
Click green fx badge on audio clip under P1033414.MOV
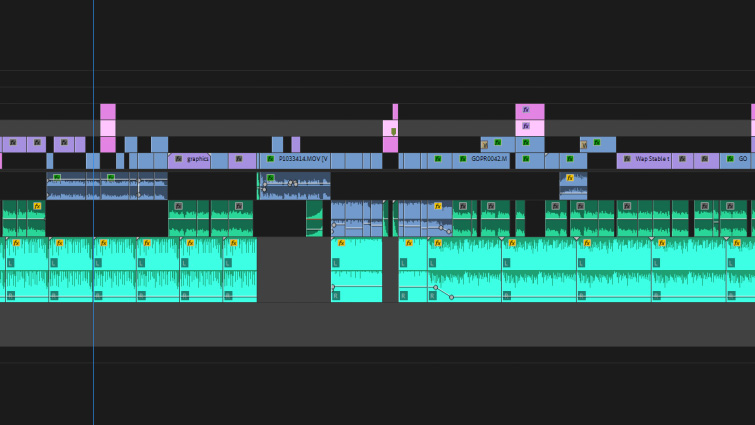[270, 178]
